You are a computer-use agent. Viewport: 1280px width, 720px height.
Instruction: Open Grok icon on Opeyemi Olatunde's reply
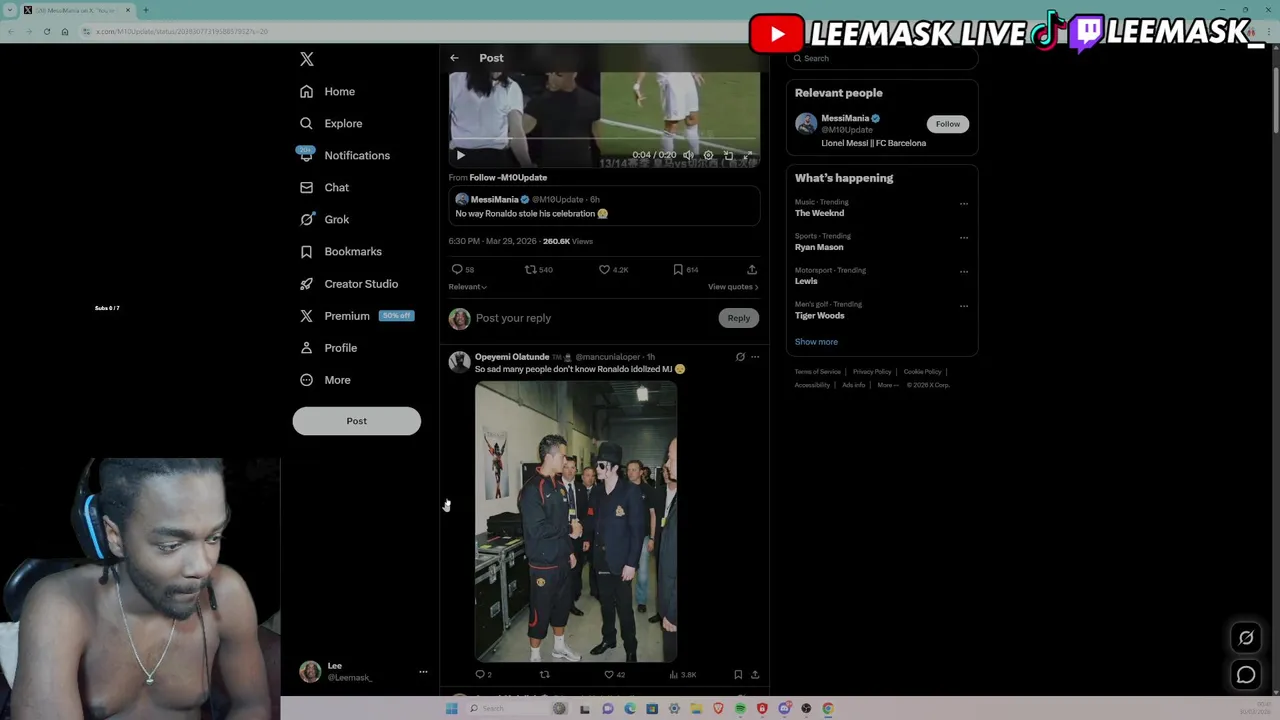click(740, 357)
